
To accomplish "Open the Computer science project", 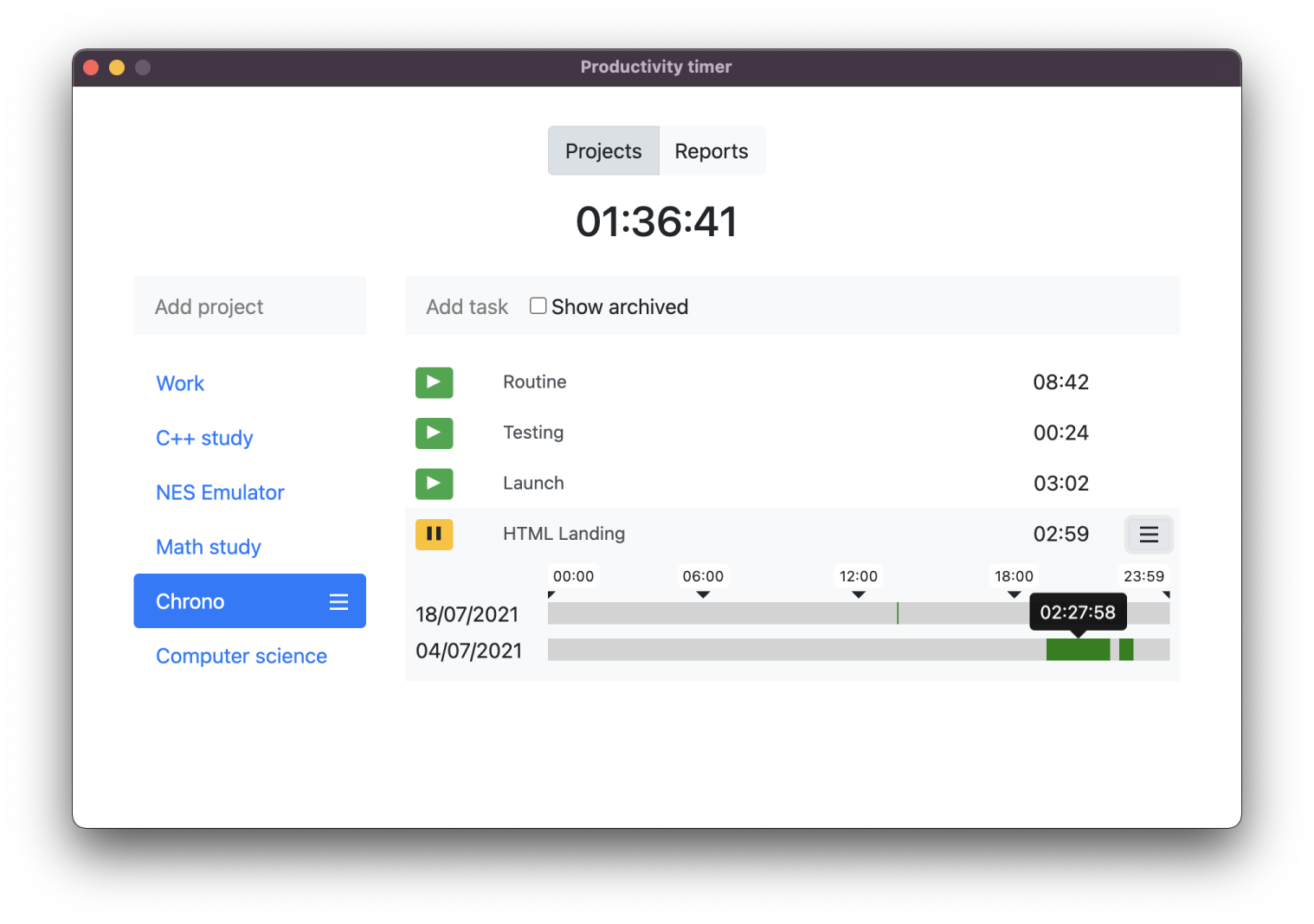I will pyautogui.click(x=242, y=656).
